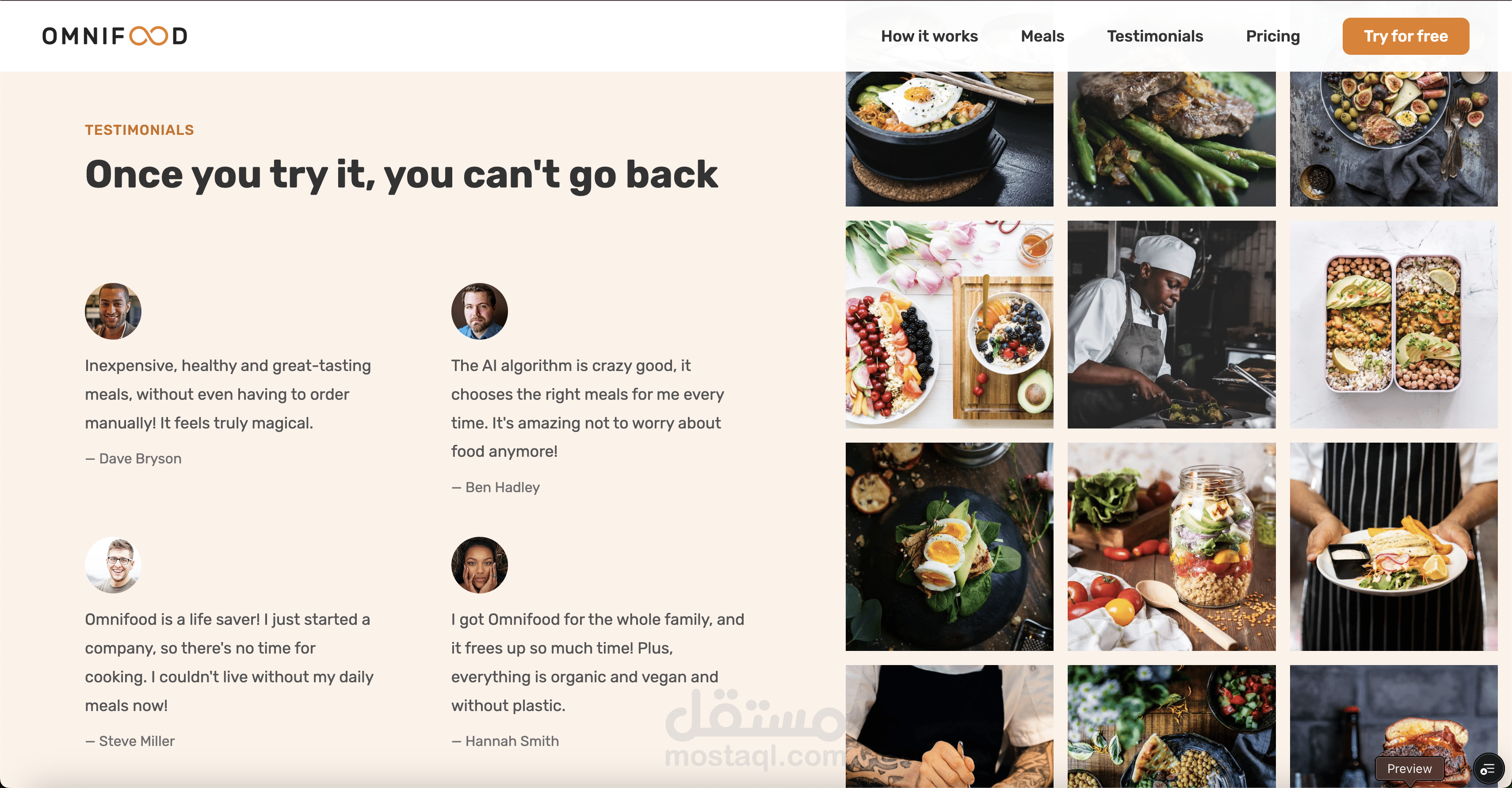
Task: Click the Preview button
Action: point(1409,769)
